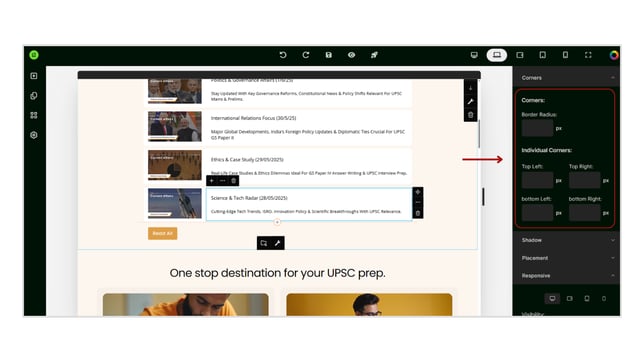Viewport: 644px width, 362px height.
Task: Click the right card image with man in glasses
Action: [x=369, y=304]
